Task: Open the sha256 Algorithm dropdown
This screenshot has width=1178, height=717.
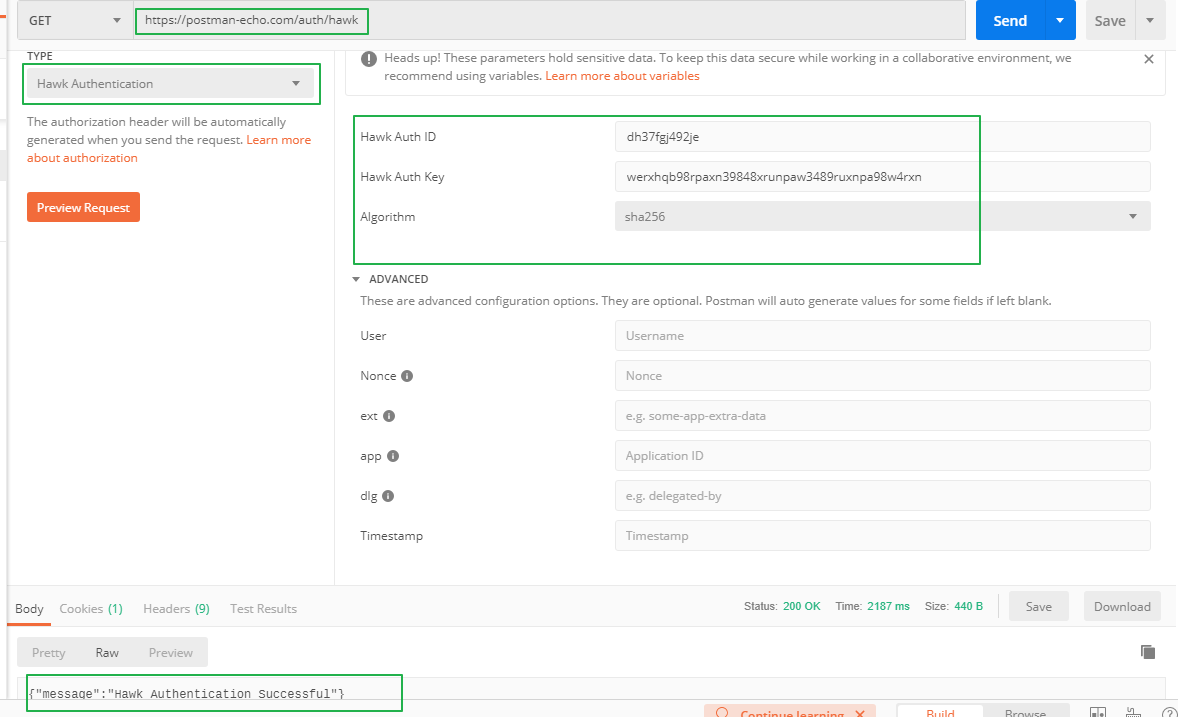Action: (882, 216)
